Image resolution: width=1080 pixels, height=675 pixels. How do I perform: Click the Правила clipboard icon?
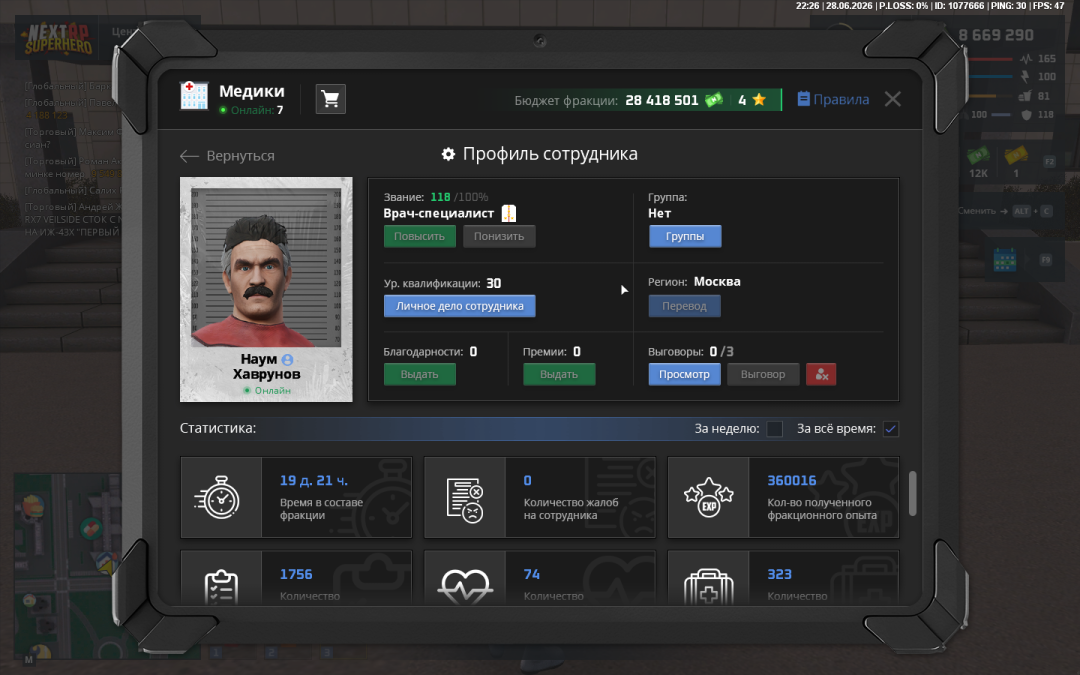pos(803,99)
